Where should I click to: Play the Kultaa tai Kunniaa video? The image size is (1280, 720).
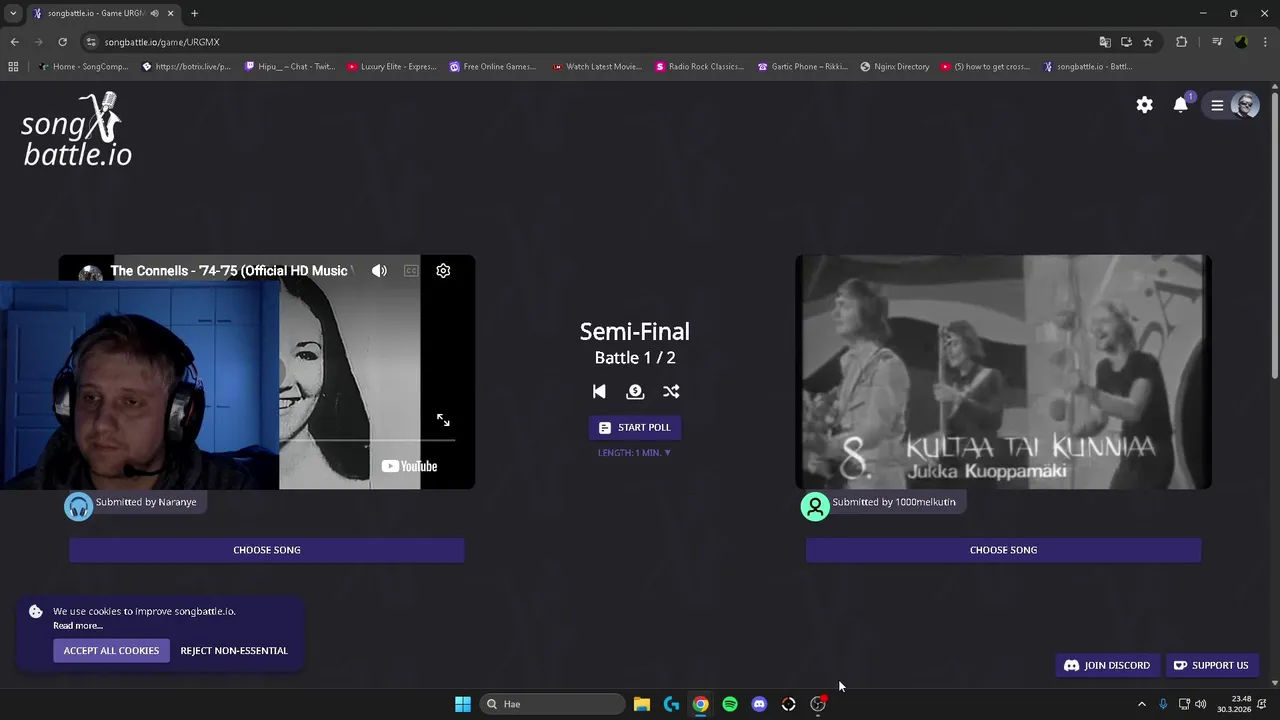pos(1003,372)
